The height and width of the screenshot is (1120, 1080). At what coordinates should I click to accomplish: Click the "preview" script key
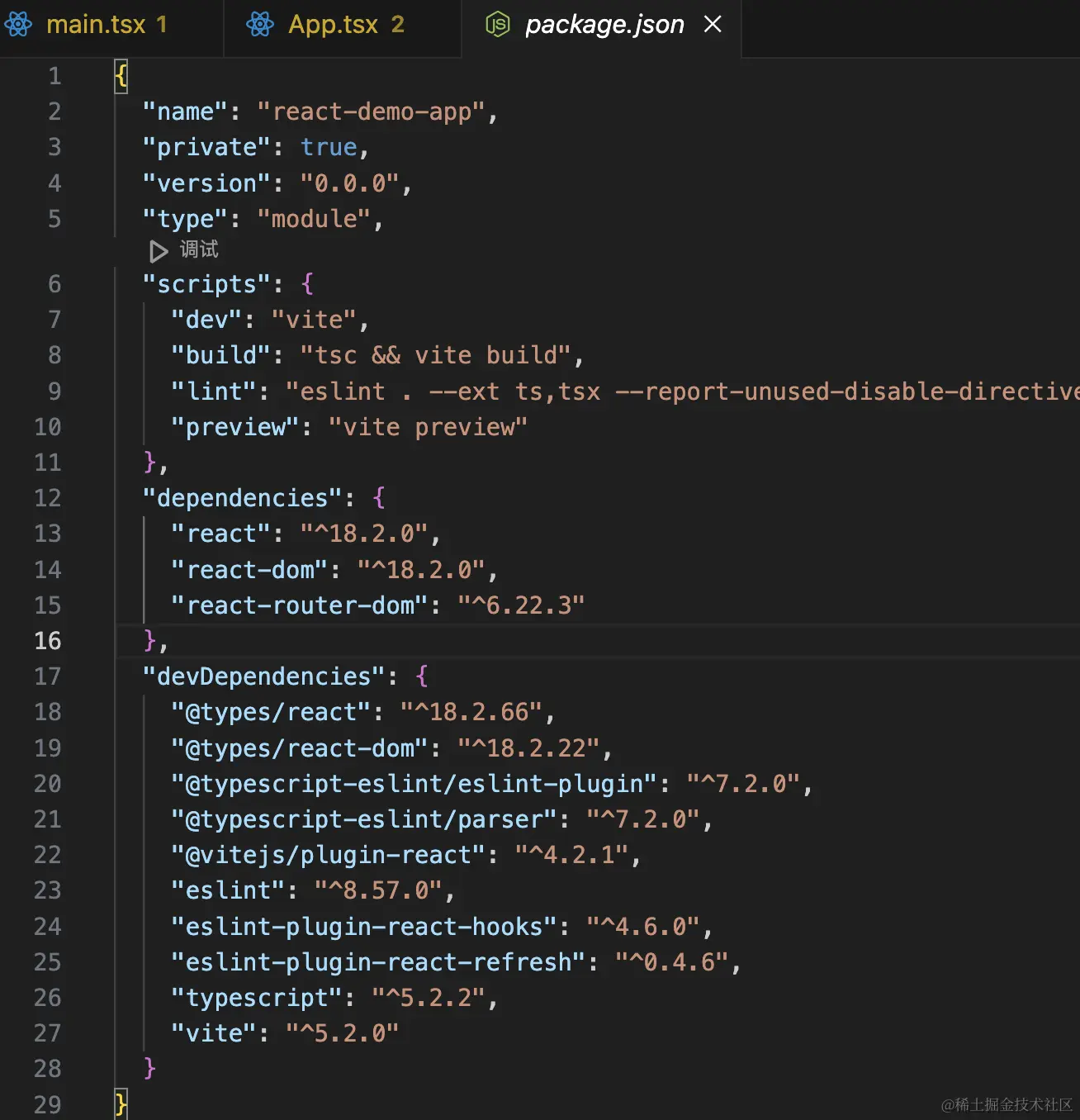coord(235,427)
